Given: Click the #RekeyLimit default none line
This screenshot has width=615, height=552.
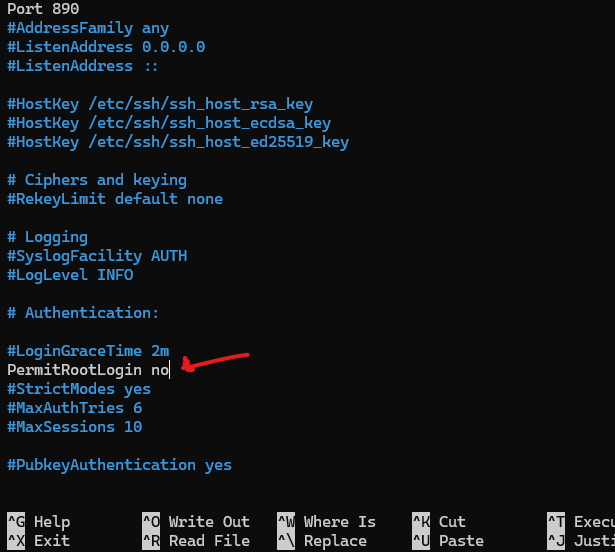Looking at the screenshot, I should click(115, 199).
